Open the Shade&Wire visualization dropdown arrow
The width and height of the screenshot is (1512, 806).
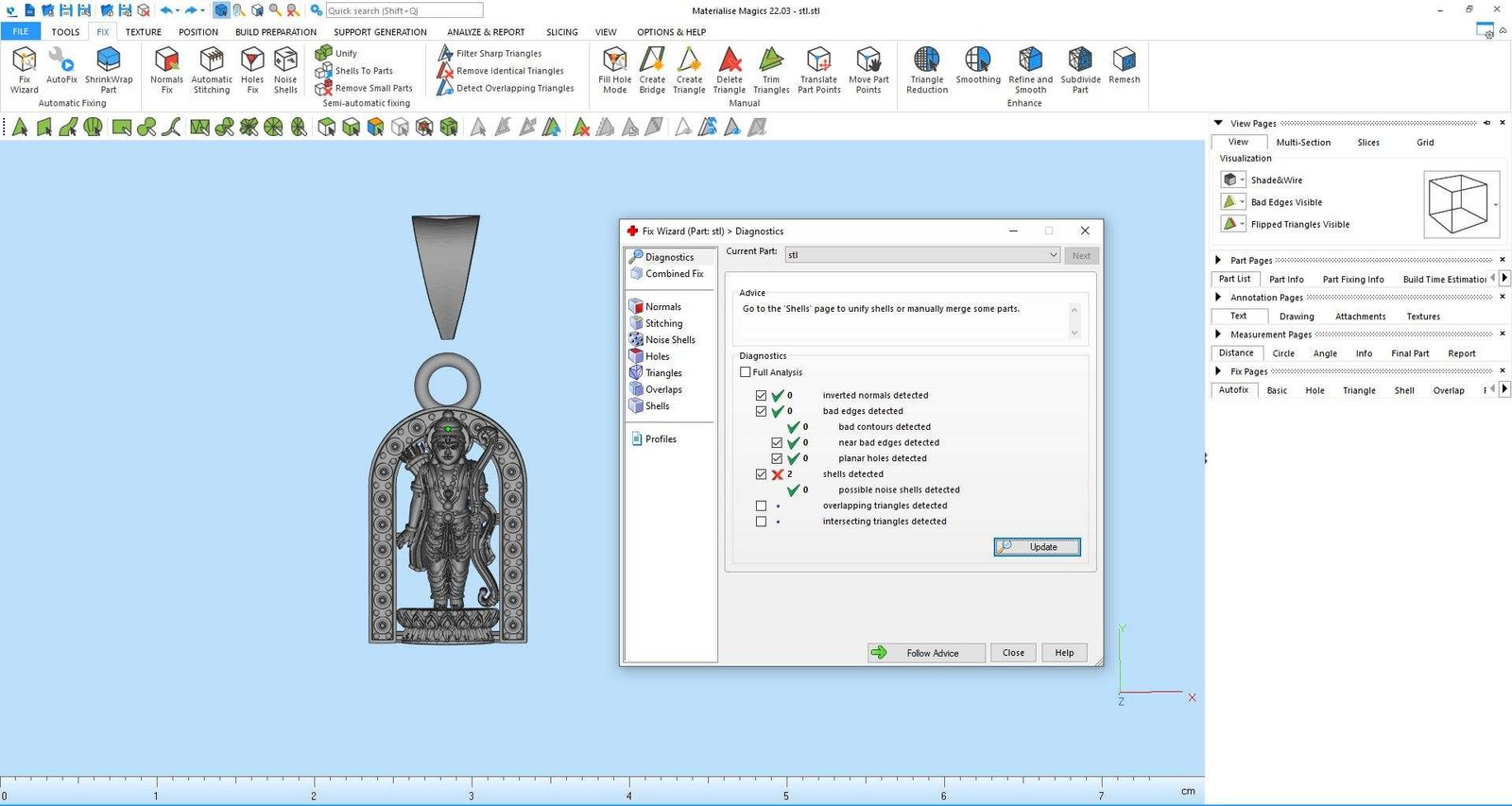point(1243,180)
